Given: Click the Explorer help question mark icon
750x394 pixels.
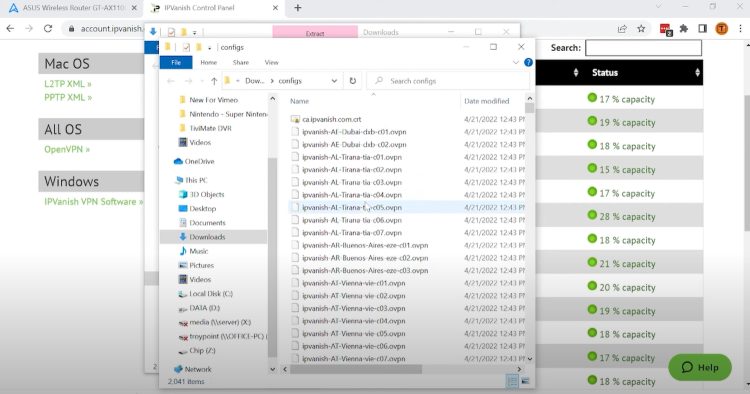Looking at the screenshot, I should tap(528, 62).
